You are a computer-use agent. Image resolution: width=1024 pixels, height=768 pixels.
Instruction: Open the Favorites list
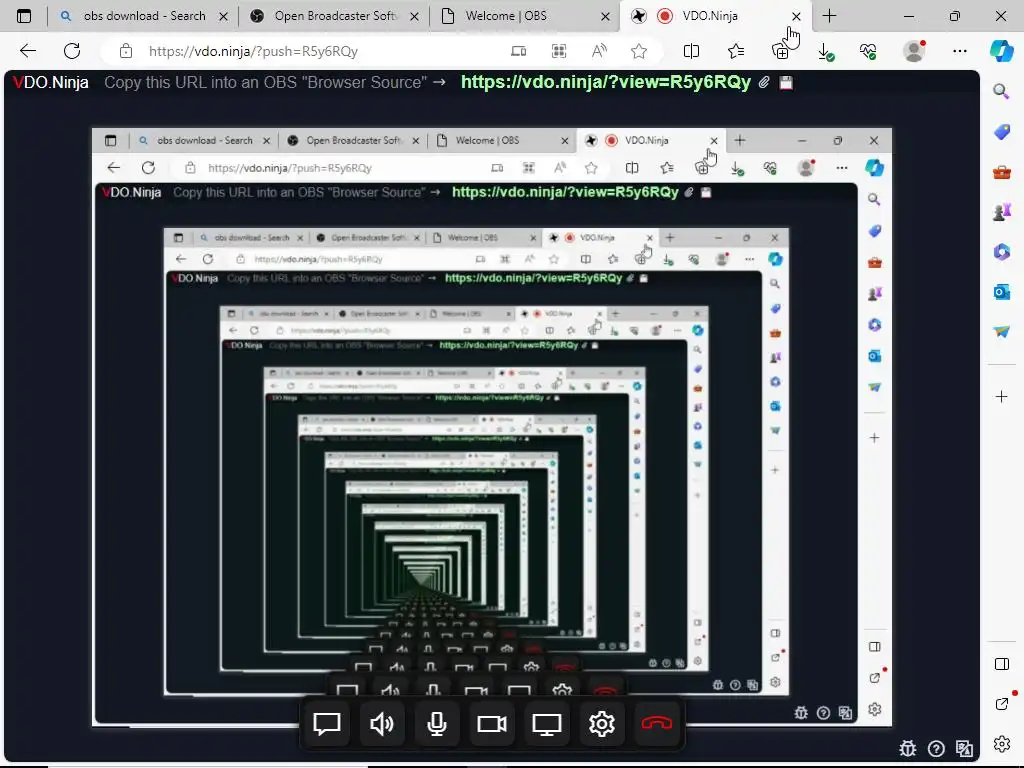736,51
